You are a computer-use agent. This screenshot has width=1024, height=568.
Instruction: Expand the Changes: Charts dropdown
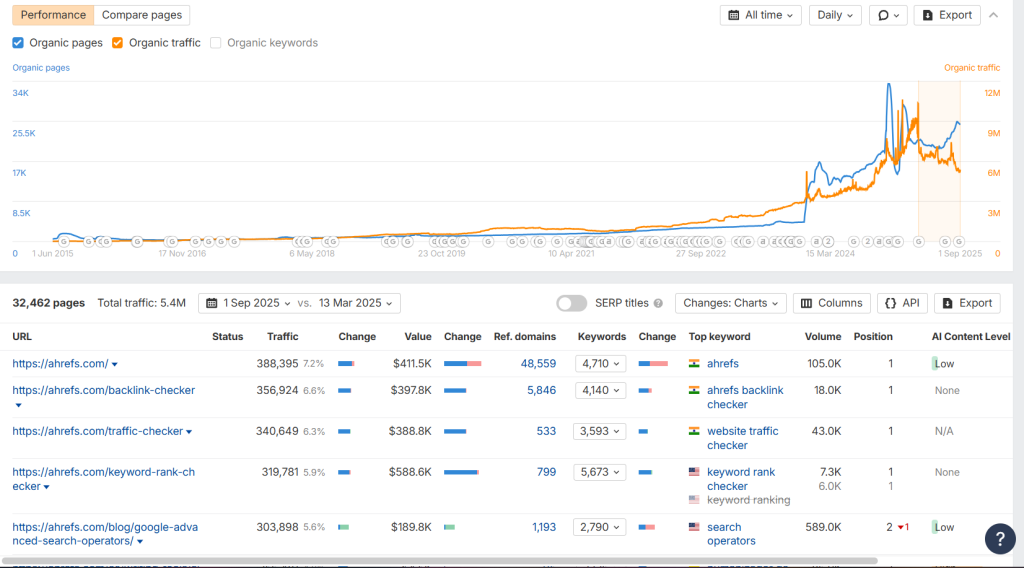[730, 303]
